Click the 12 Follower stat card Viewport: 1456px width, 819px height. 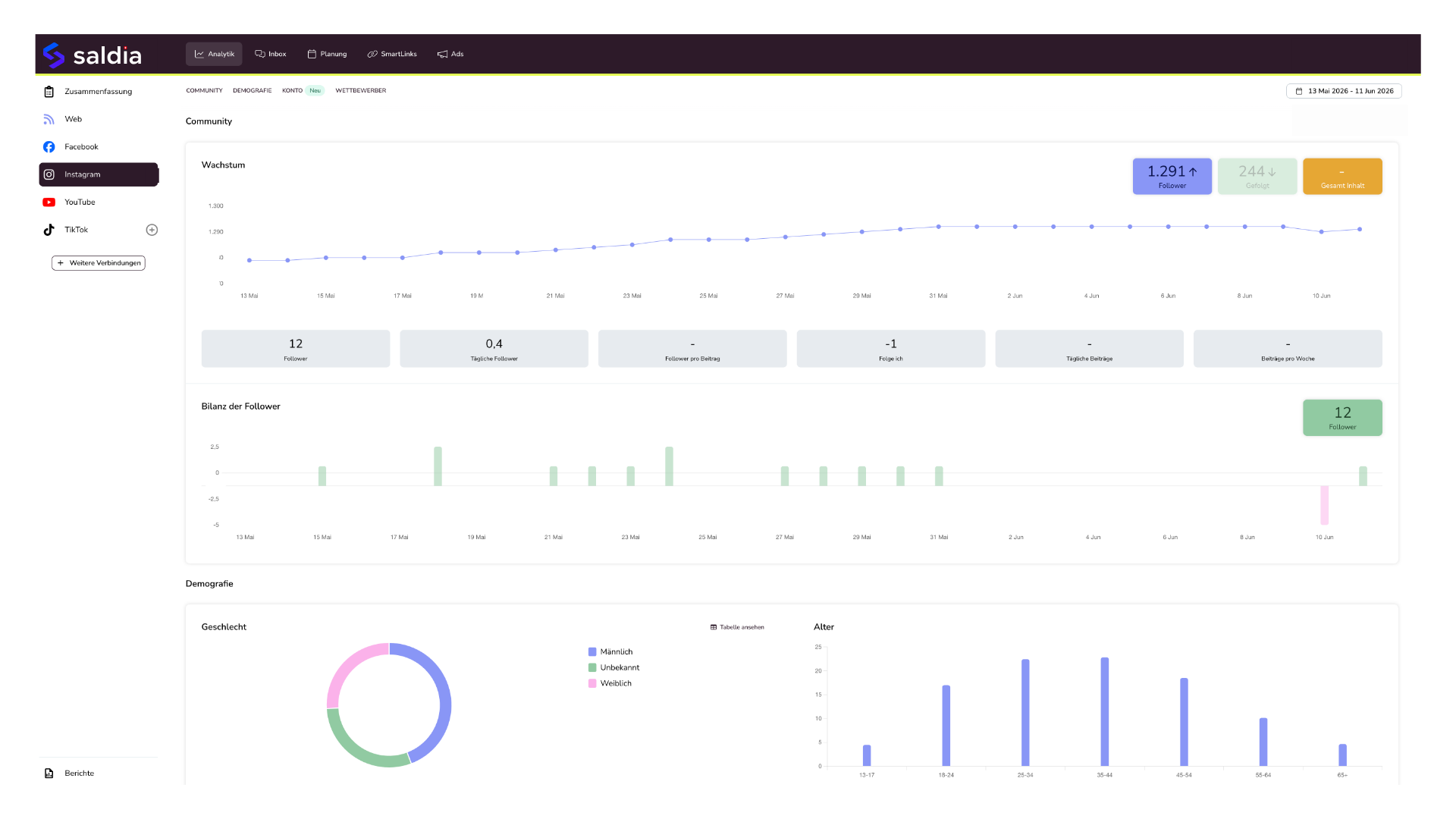(x=296, y=349)
